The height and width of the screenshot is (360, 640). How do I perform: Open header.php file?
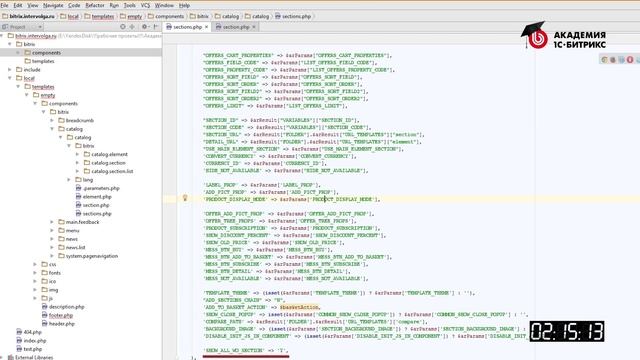click(58, 324)
